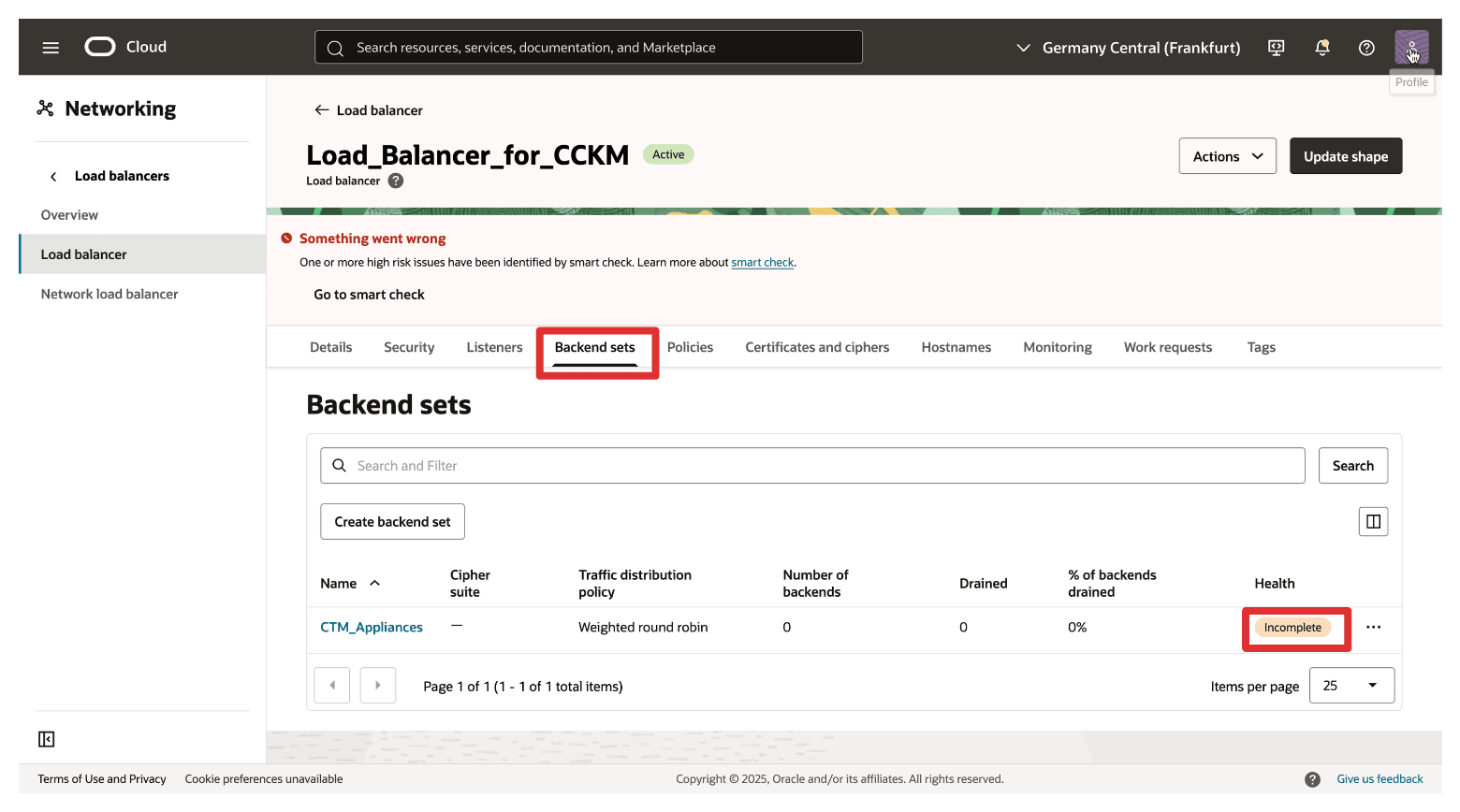
Task: Open the help question mark in header
Action: coord(1366,48)
